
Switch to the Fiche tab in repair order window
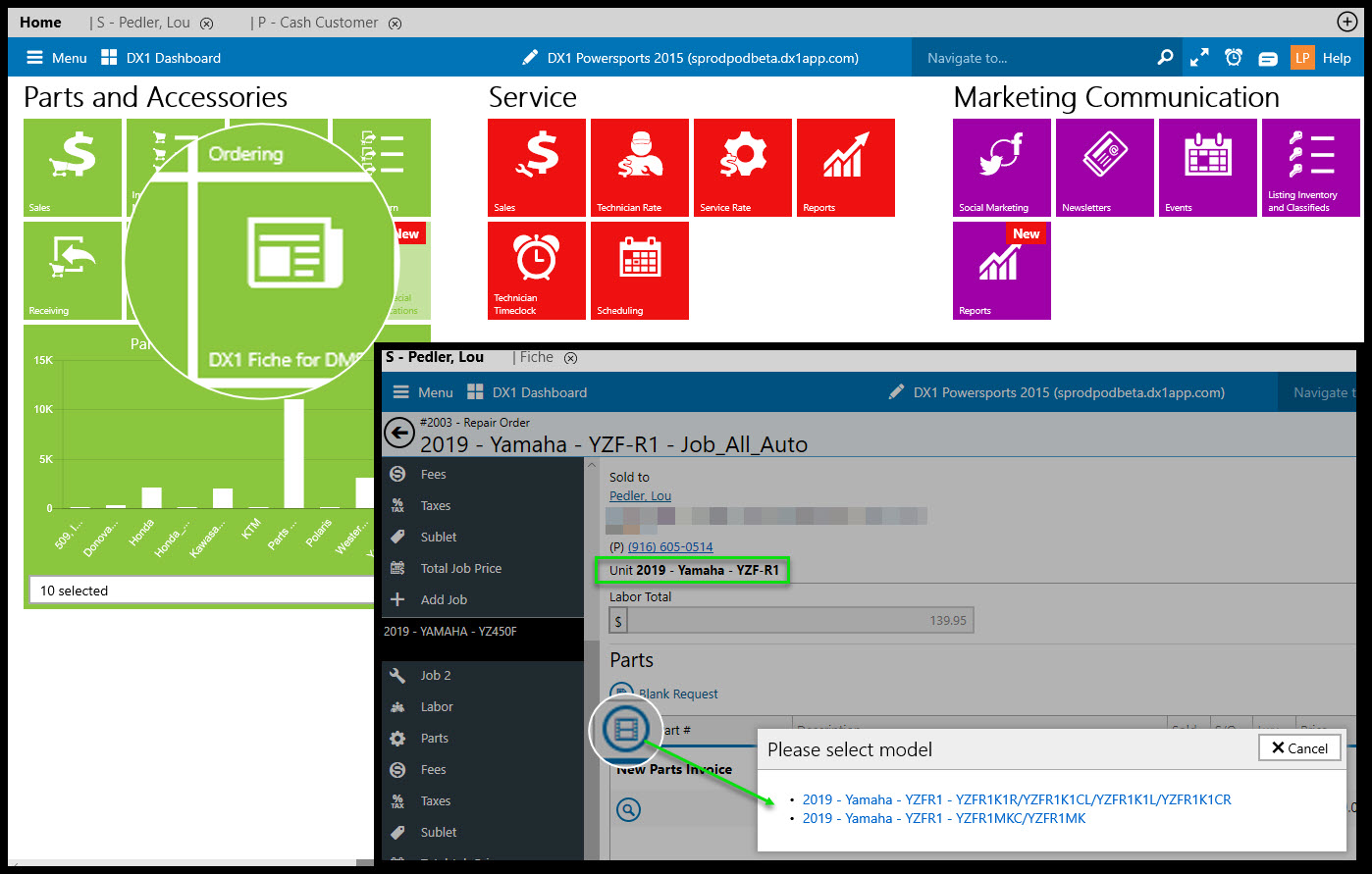click(x=536, y=357)
